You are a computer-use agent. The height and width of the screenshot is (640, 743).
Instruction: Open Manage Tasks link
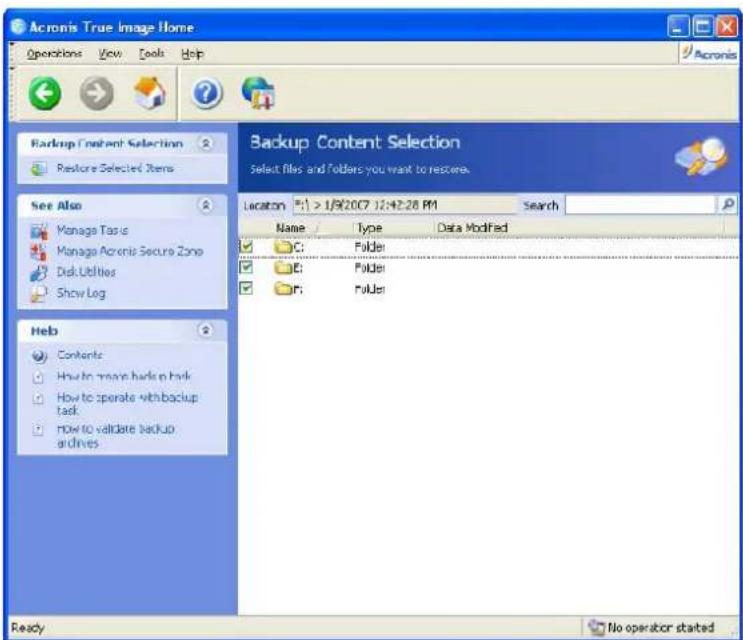tap(92, 230)
